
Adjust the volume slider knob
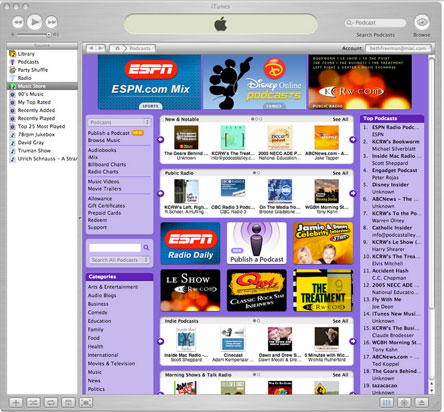tap(49, 34)
